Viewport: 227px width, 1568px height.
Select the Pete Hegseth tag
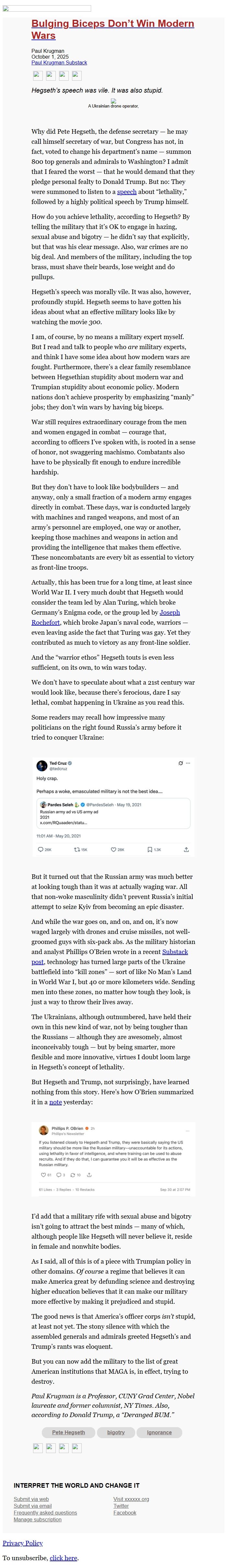(x=68, y=1432)
